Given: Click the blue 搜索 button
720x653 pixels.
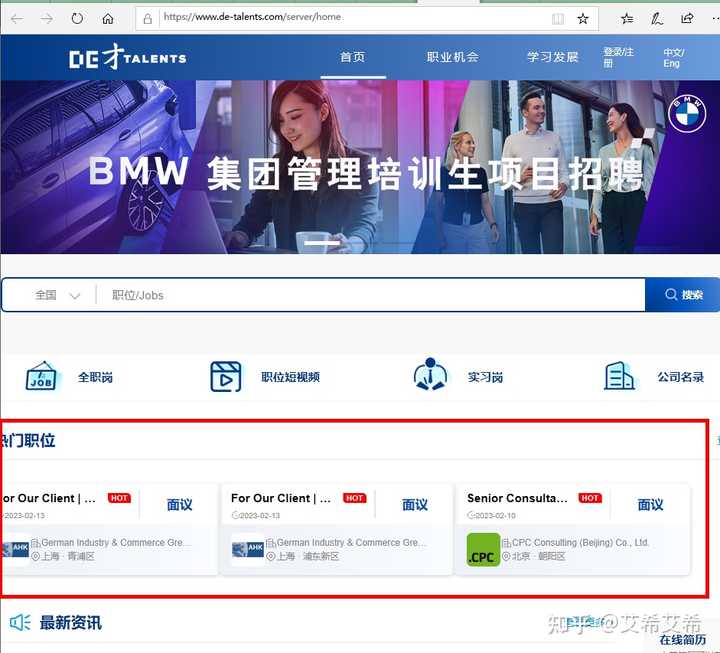Looking at the screenshot, I should [x=684, y=294].
